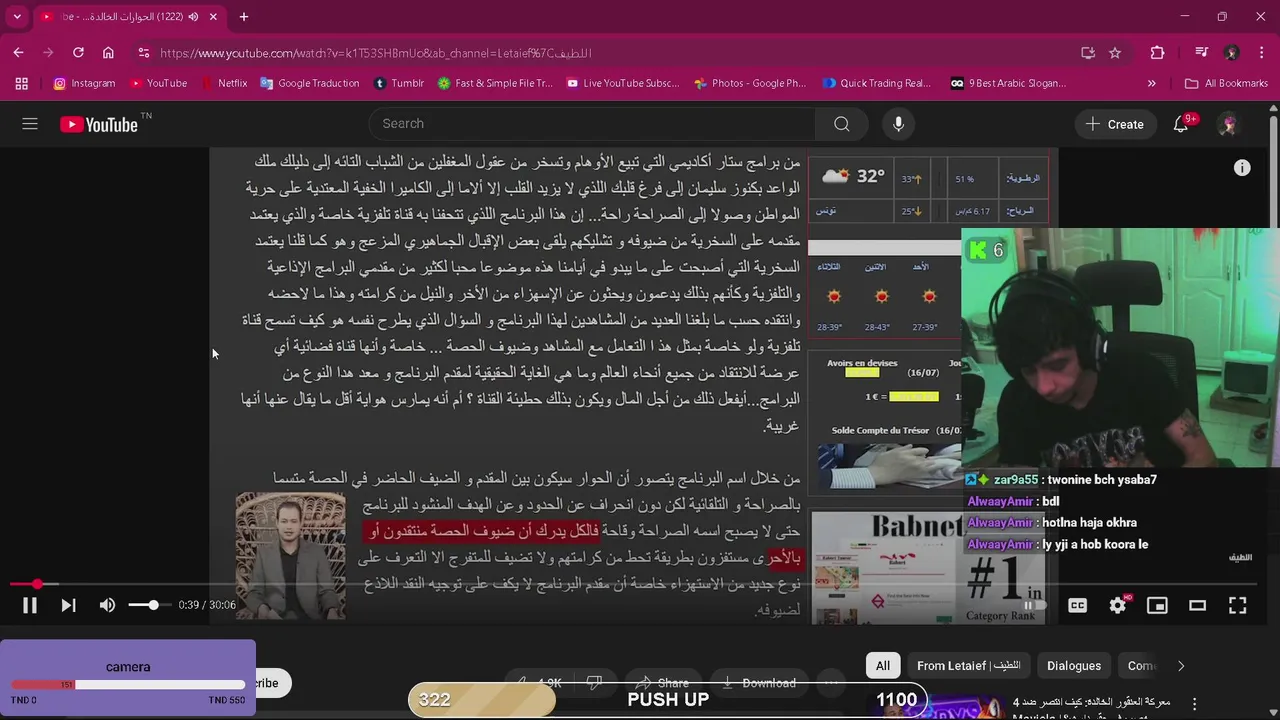Open YouTube notifications bell
The image size is (1280, 720).
tap(1181, 124)
